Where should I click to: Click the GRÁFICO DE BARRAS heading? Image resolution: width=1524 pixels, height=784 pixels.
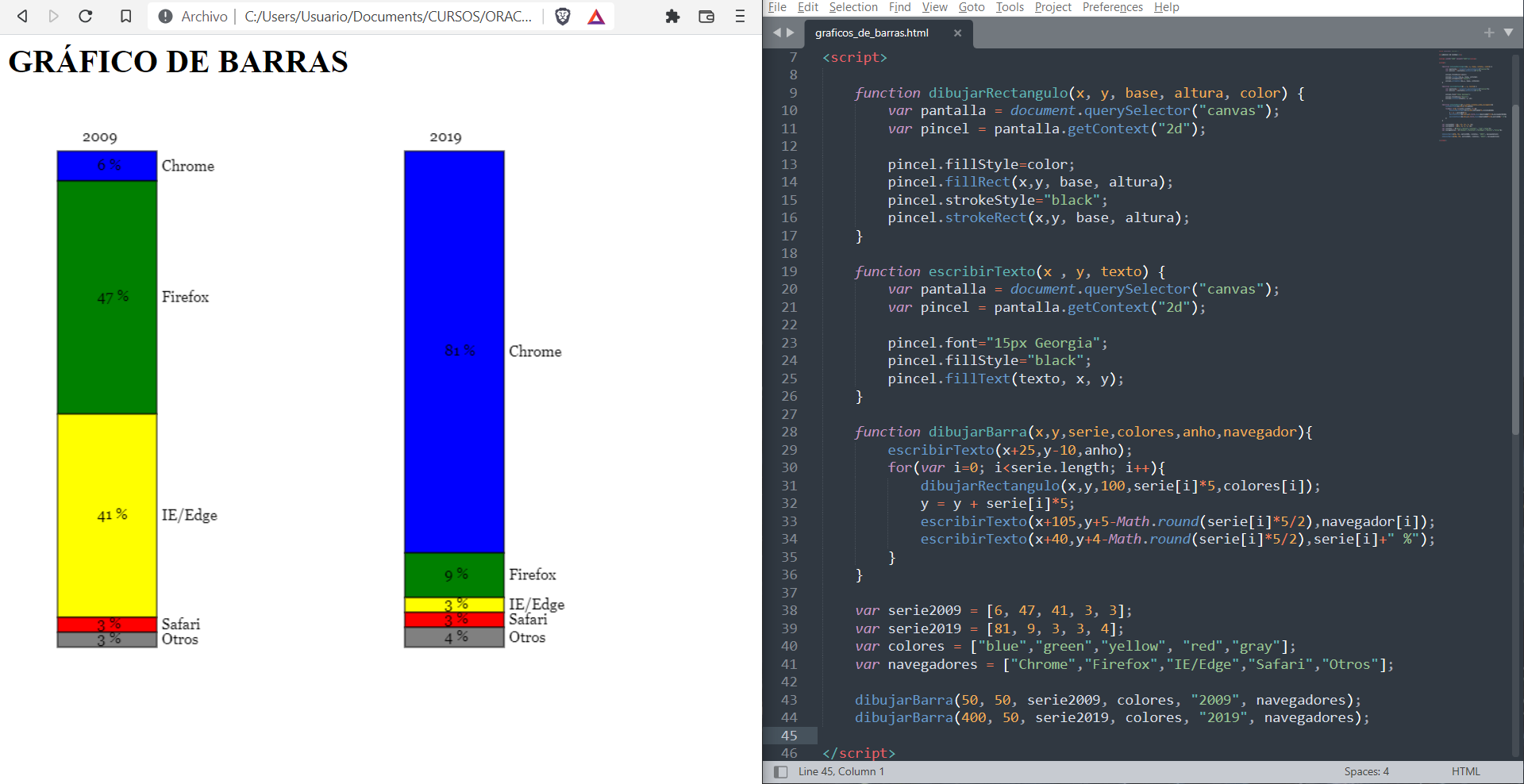(179, 62)
